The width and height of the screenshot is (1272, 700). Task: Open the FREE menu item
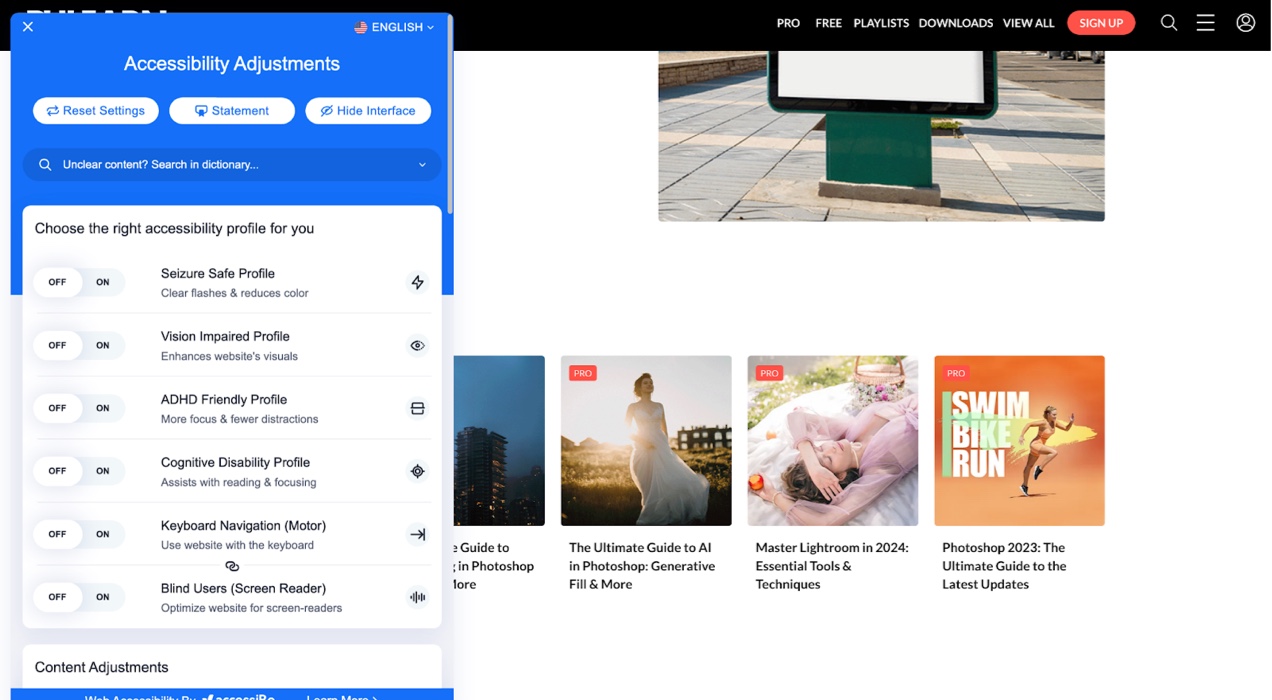tap(828, 23)
